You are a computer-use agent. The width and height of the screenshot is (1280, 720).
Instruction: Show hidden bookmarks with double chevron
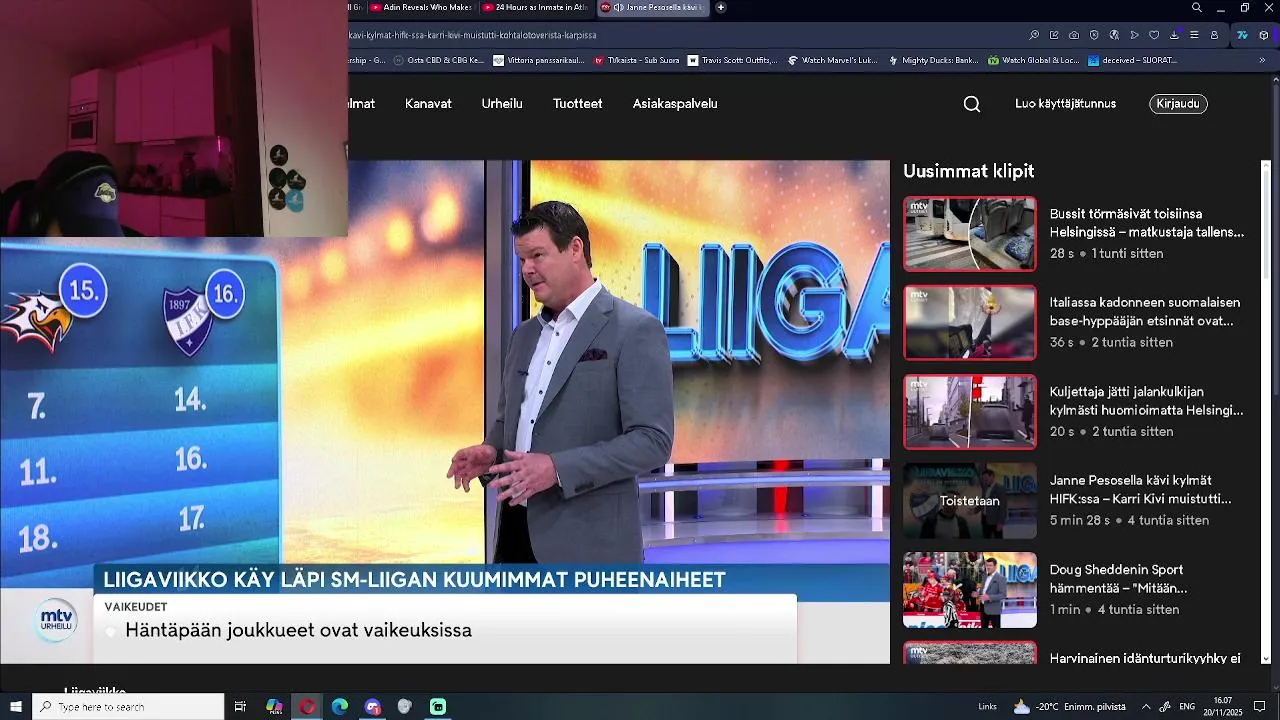point(1262,60)
